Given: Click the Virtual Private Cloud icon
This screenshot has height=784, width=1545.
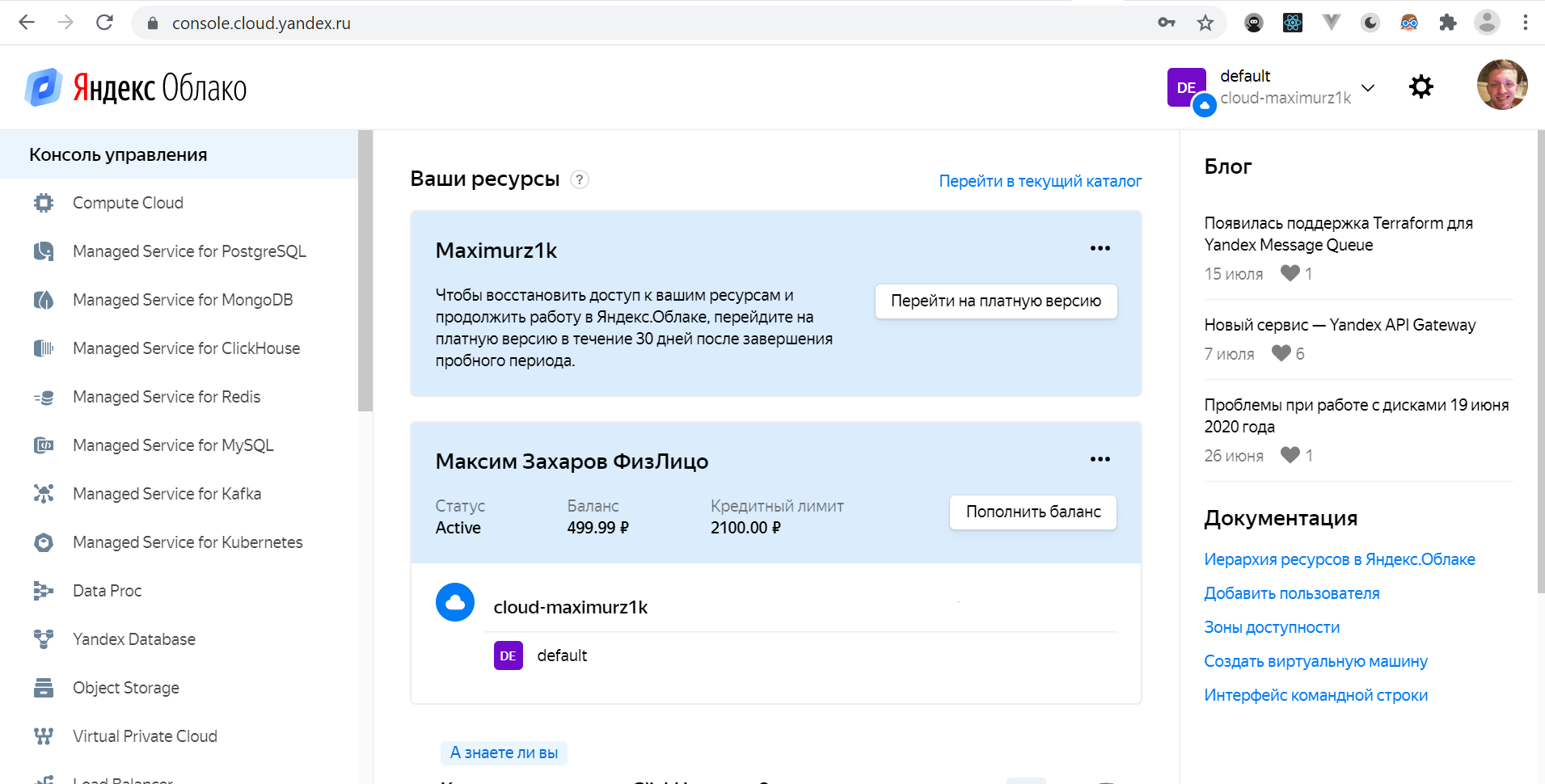Looking at the screenshot, I should 44,736.
